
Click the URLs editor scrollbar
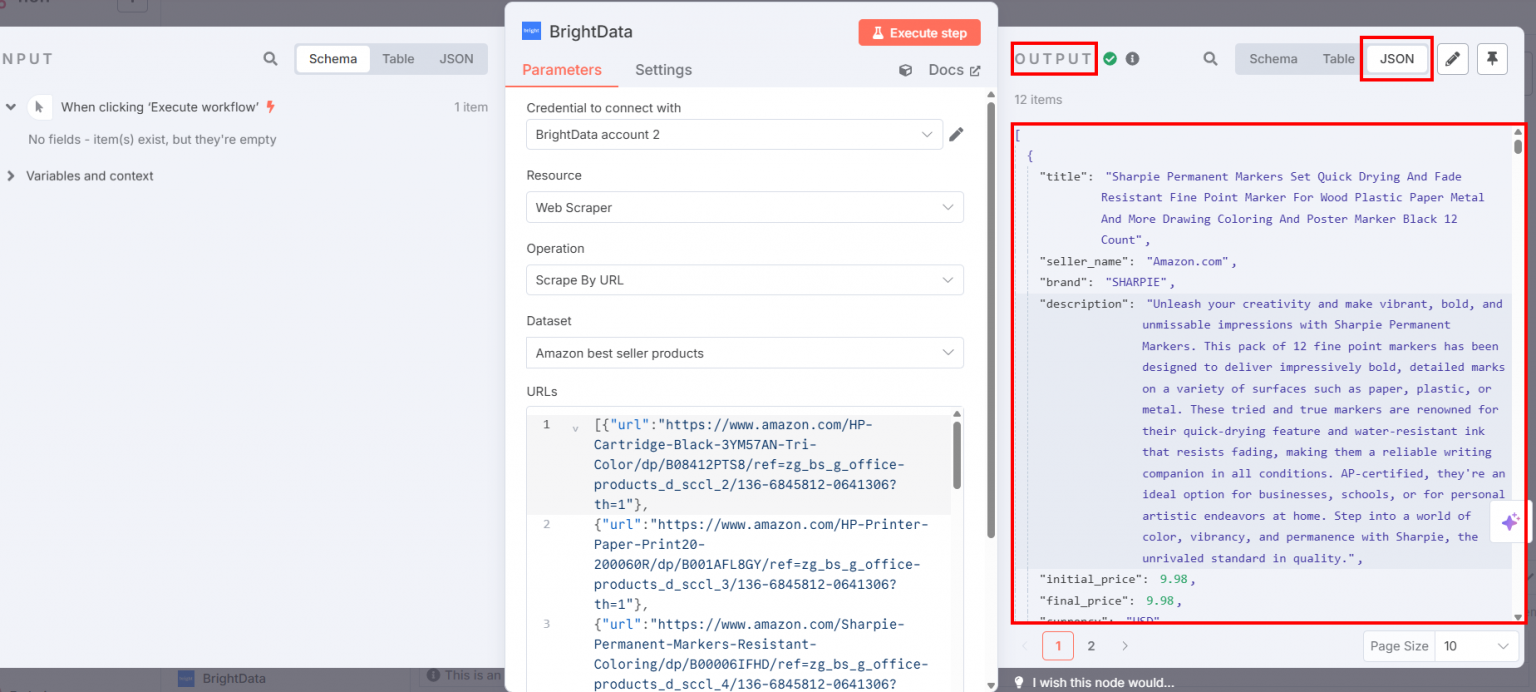tap(957, 455)
